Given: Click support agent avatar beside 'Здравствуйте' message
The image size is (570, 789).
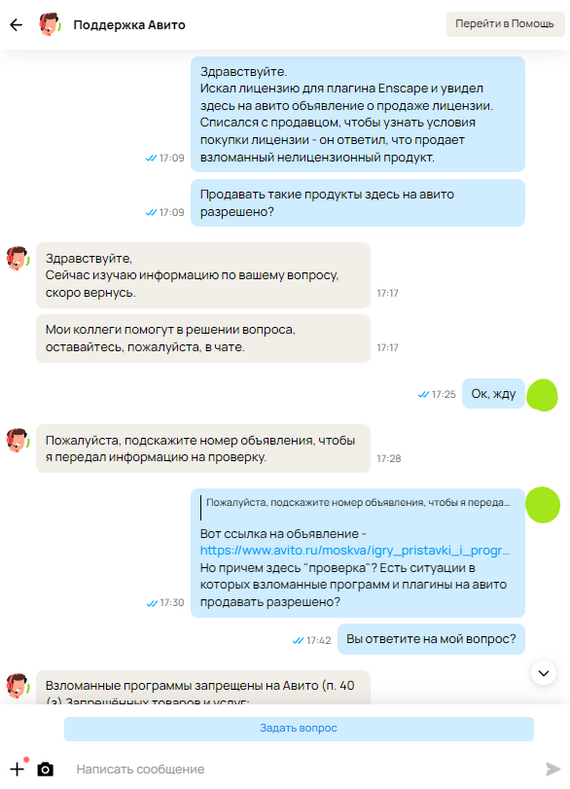Looking at the screenshot, I should point(18,258).
